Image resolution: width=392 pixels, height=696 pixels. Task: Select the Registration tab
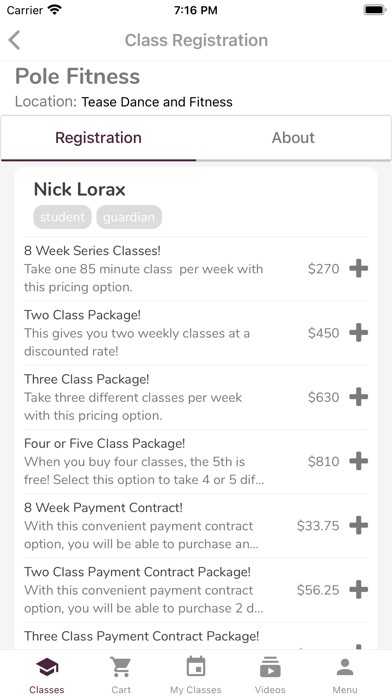coord(98,138)
